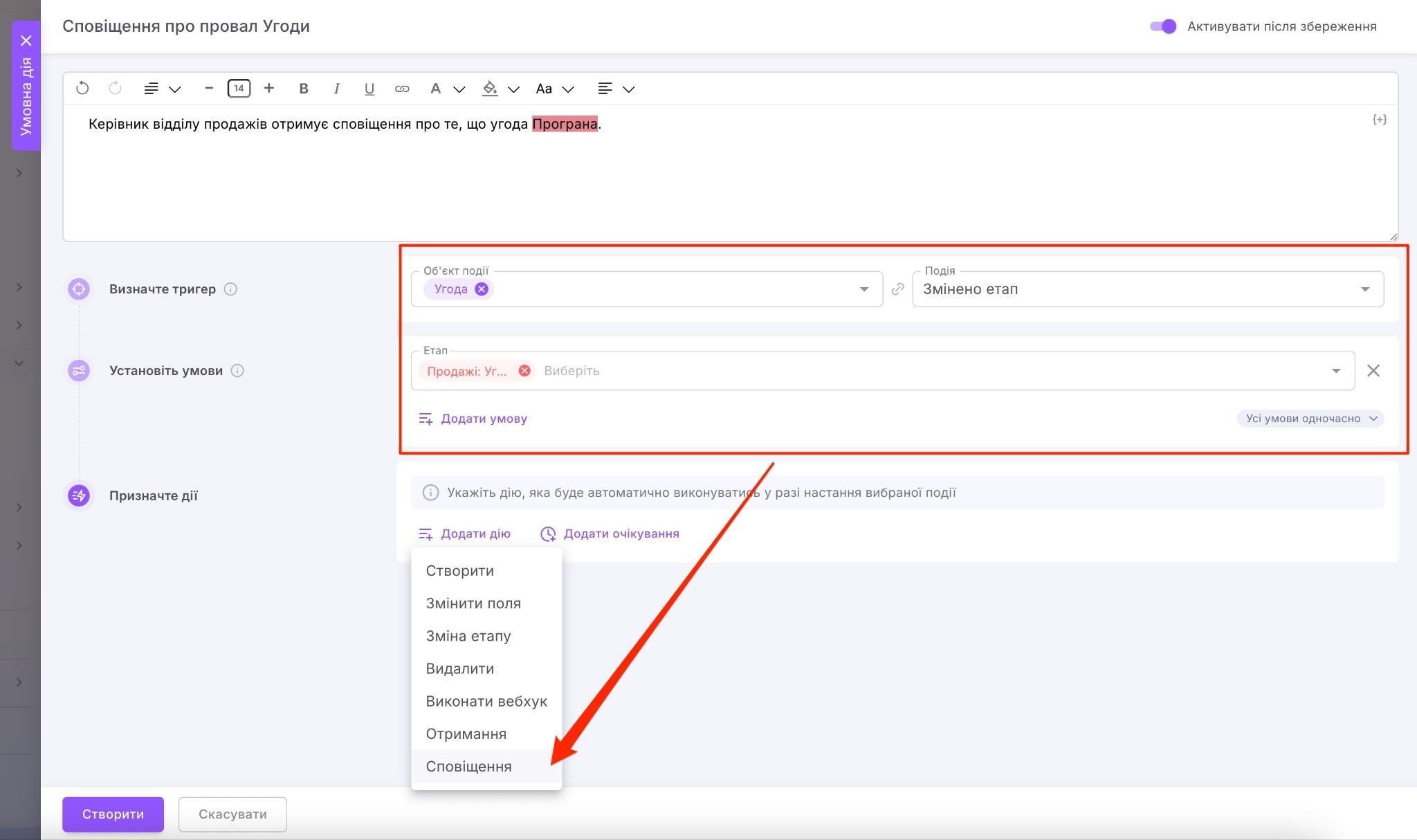This screenshot has height=840, width=1417.
Task: Insert a hyperlink via link icon
Action: tap(402, 89)
